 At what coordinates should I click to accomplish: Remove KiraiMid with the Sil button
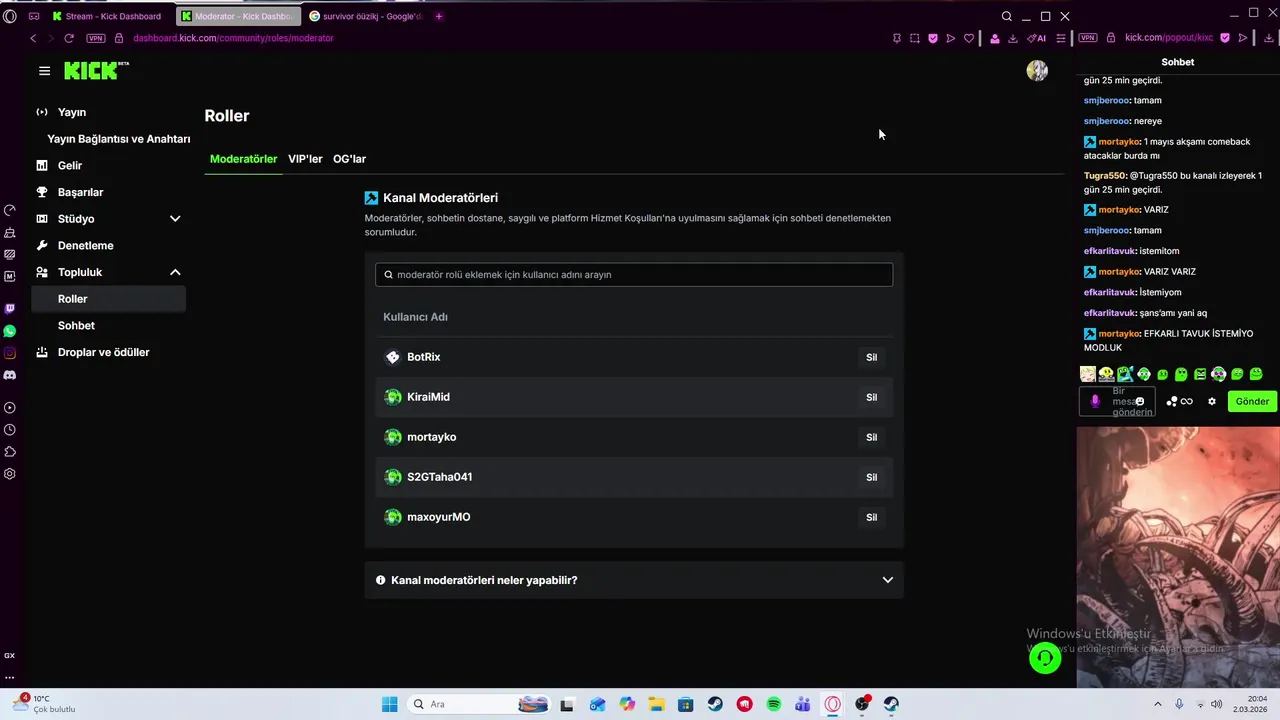(872, 397)
